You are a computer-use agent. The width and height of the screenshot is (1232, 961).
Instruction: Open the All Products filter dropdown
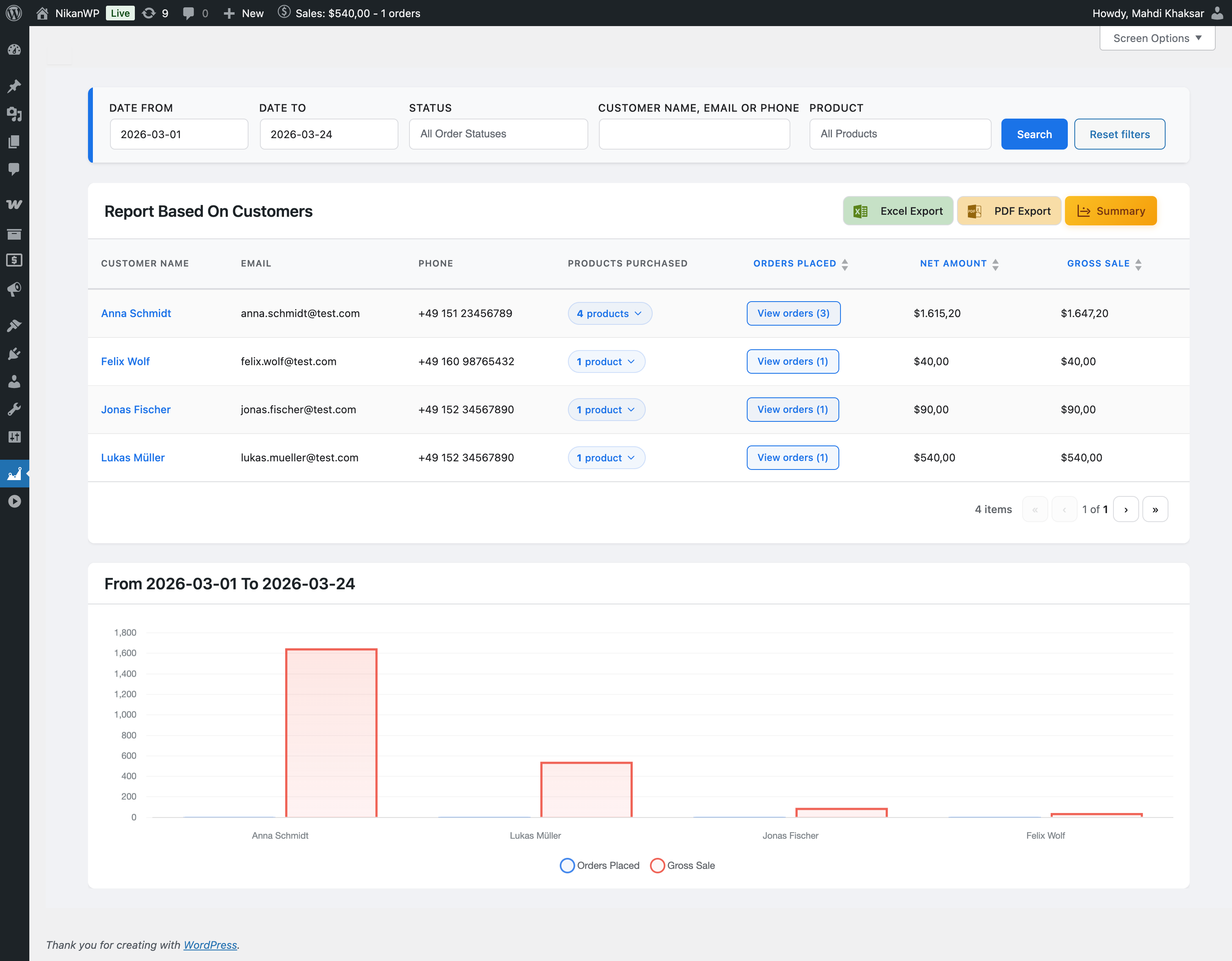pyautogui.click(x=900, y=134)
